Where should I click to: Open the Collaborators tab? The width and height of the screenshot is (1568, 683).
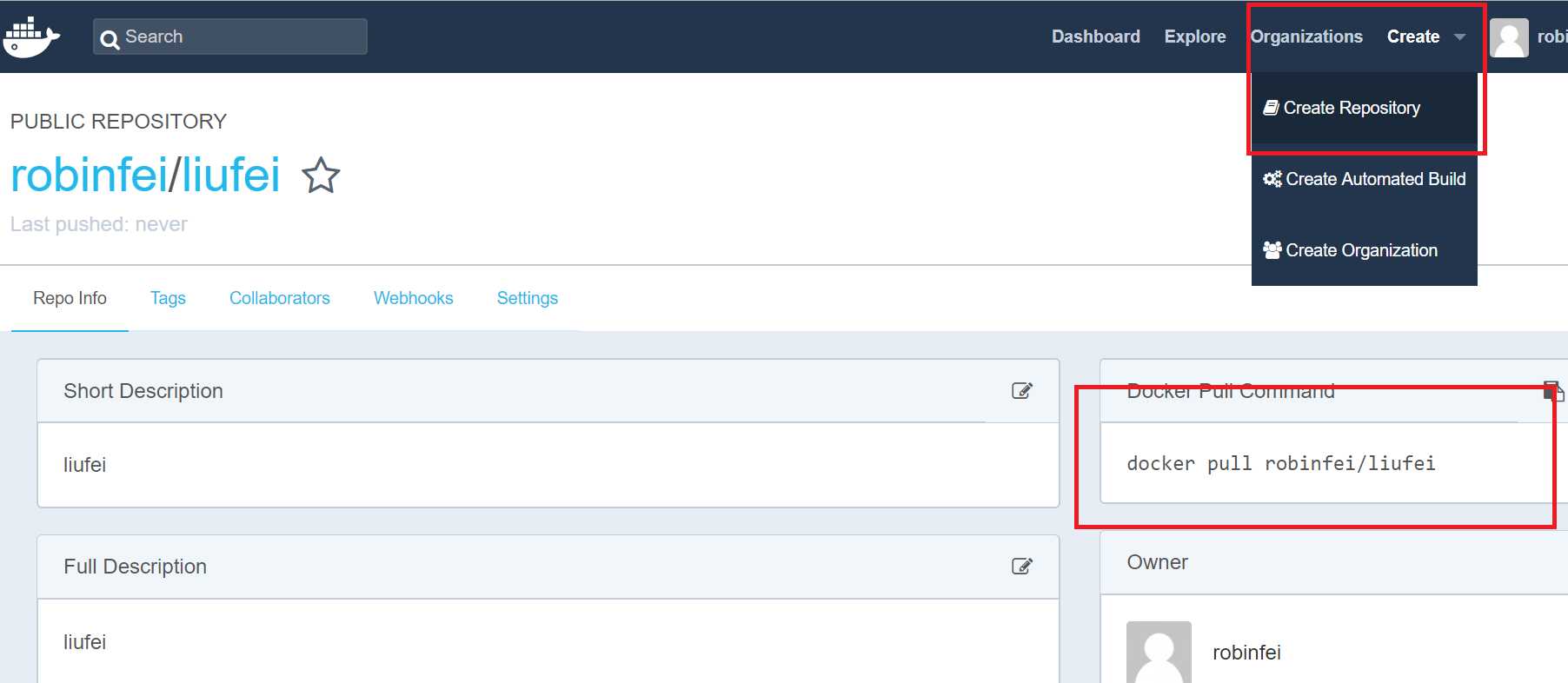click(280, 298)
